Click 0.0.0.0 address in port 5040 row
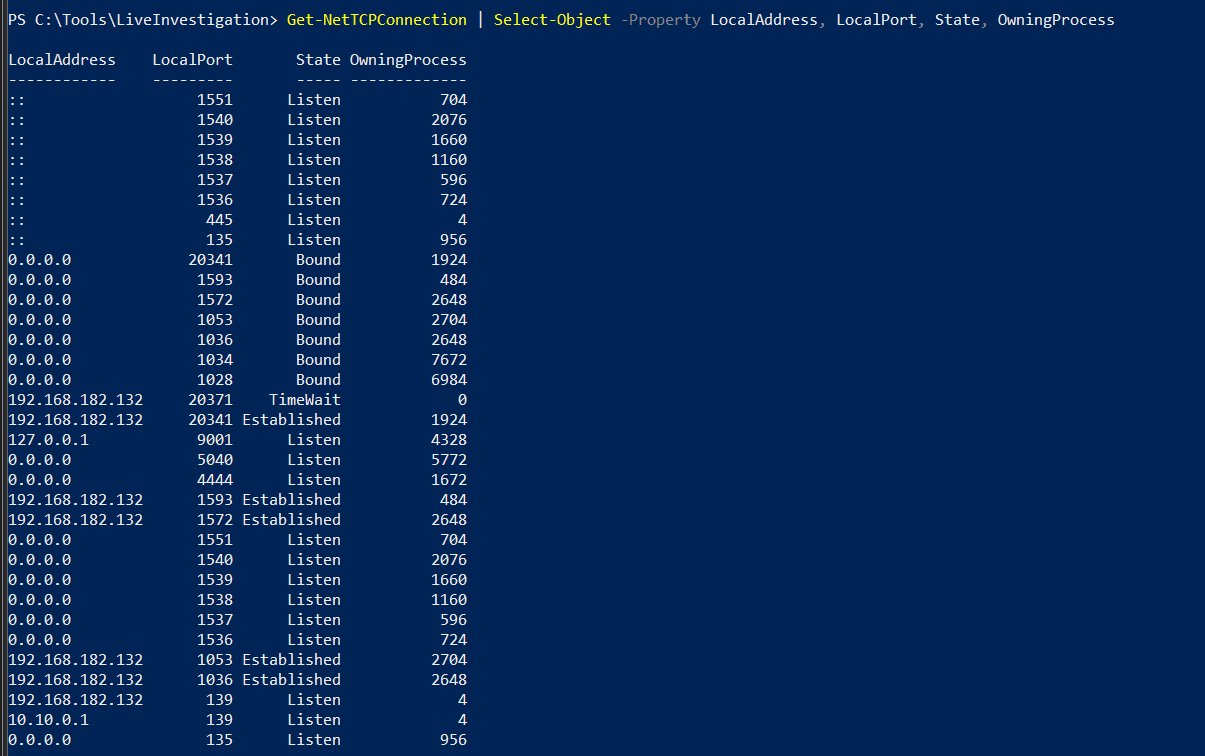Screen dimensions: 1205x756 40,460
